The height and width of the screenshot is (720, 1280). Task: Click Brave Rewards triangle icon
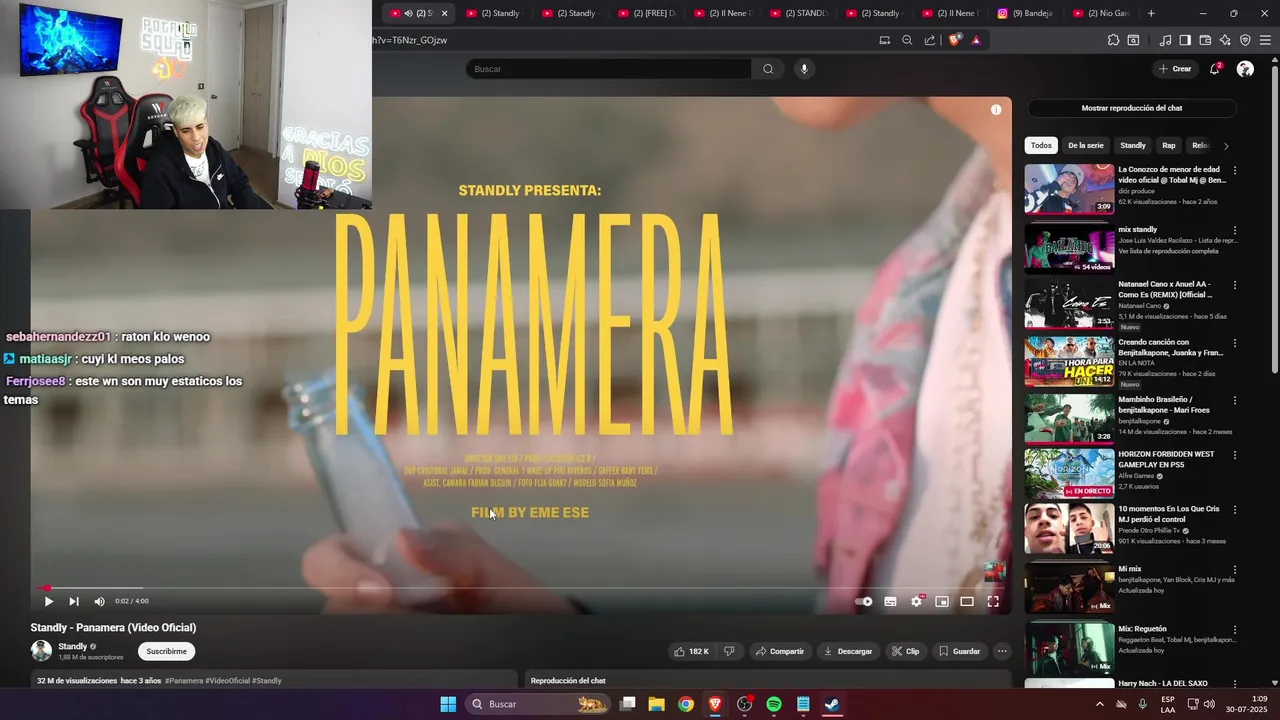(x=976, y=40)
